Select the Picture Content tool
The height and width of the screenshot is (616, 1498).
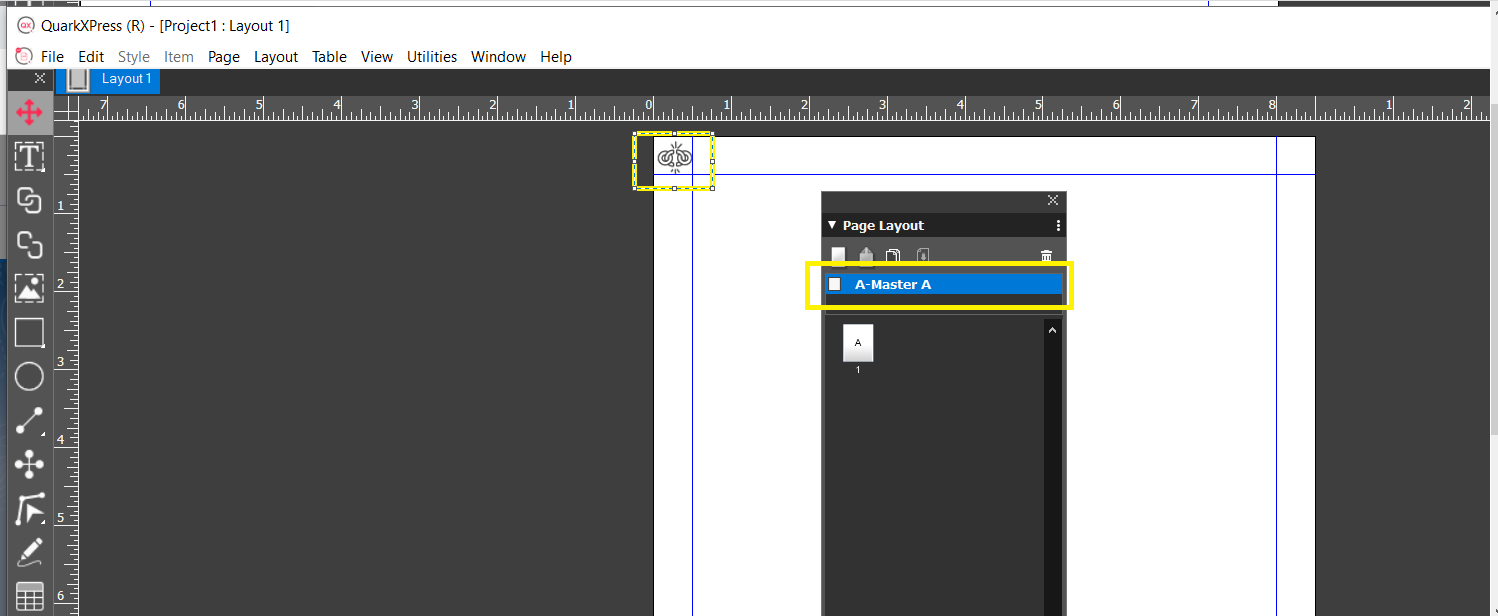pyautogui.click(x=29, y=288)
